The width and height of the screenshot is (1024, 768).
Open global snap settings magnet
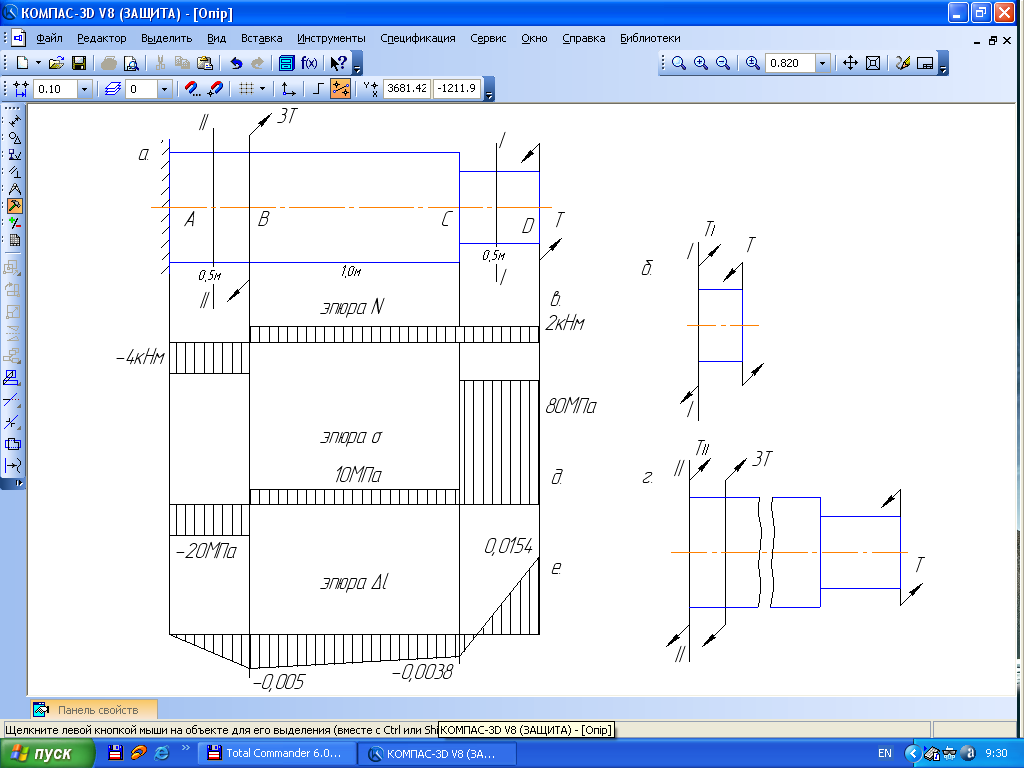click(x=192, y=89)
